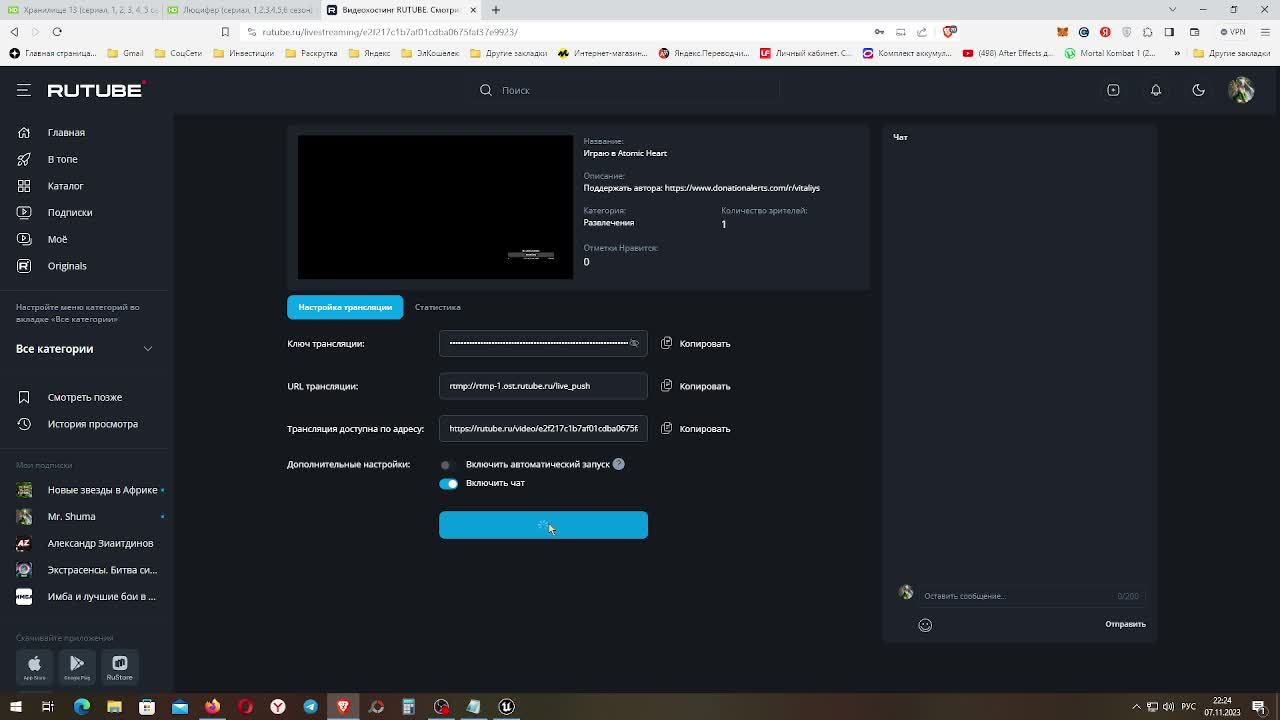Click the stream address field
Screen dimensions: 1280x720
(x=543, y=428)
